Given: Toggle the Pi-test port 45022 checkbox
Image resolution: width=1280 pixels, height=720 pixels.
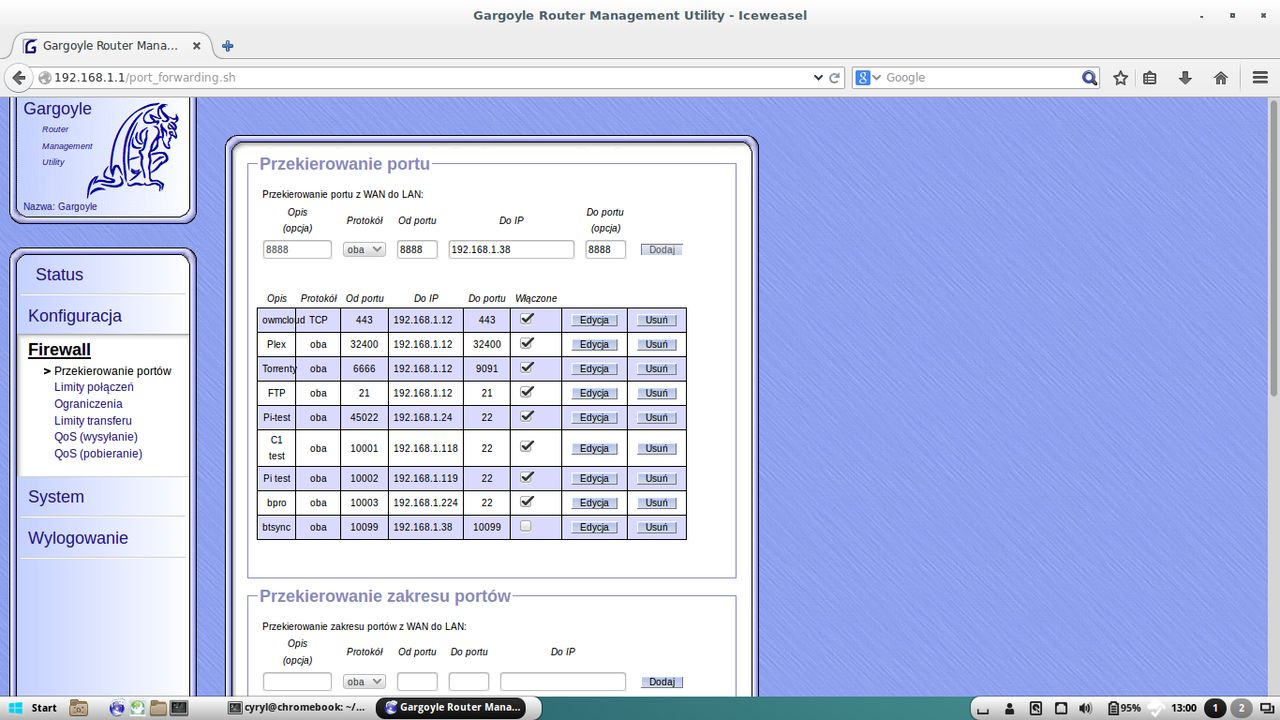Looking at the screenshot, I should (x=527, y=416).
